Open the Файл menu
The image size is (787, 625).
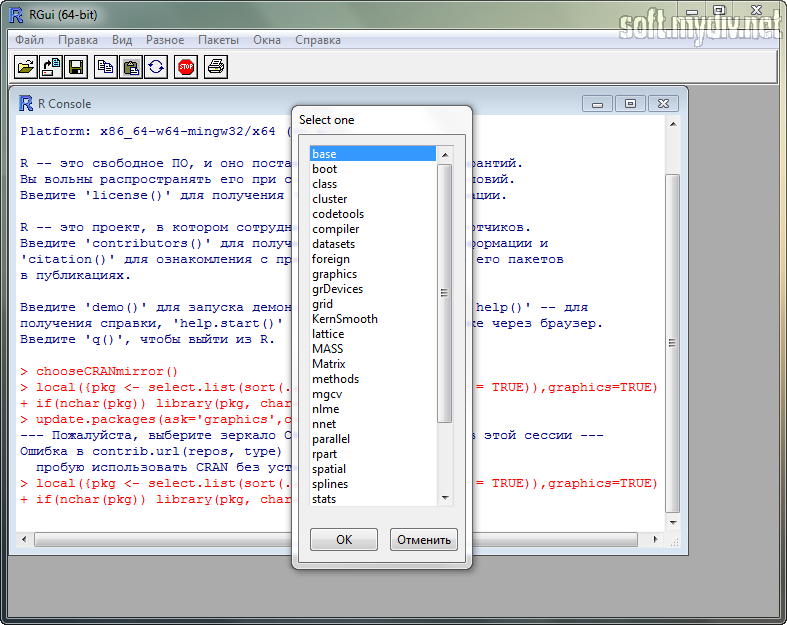pos(29,40)
